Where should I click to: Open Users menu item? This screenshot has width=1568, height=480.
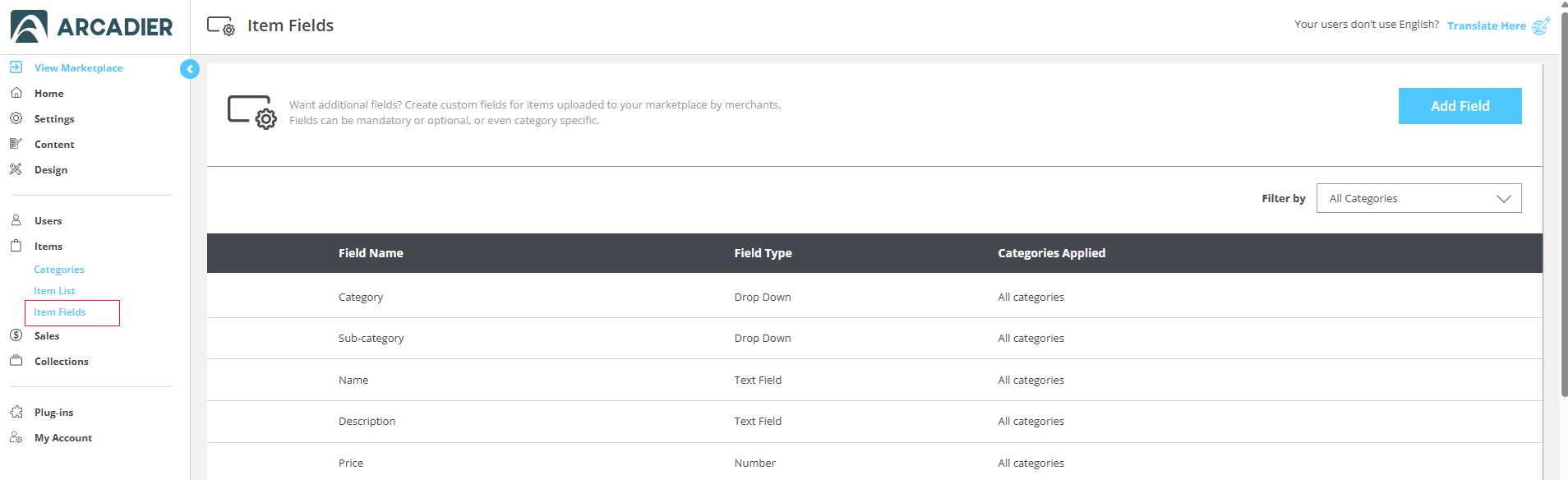(x=48, y=221)
